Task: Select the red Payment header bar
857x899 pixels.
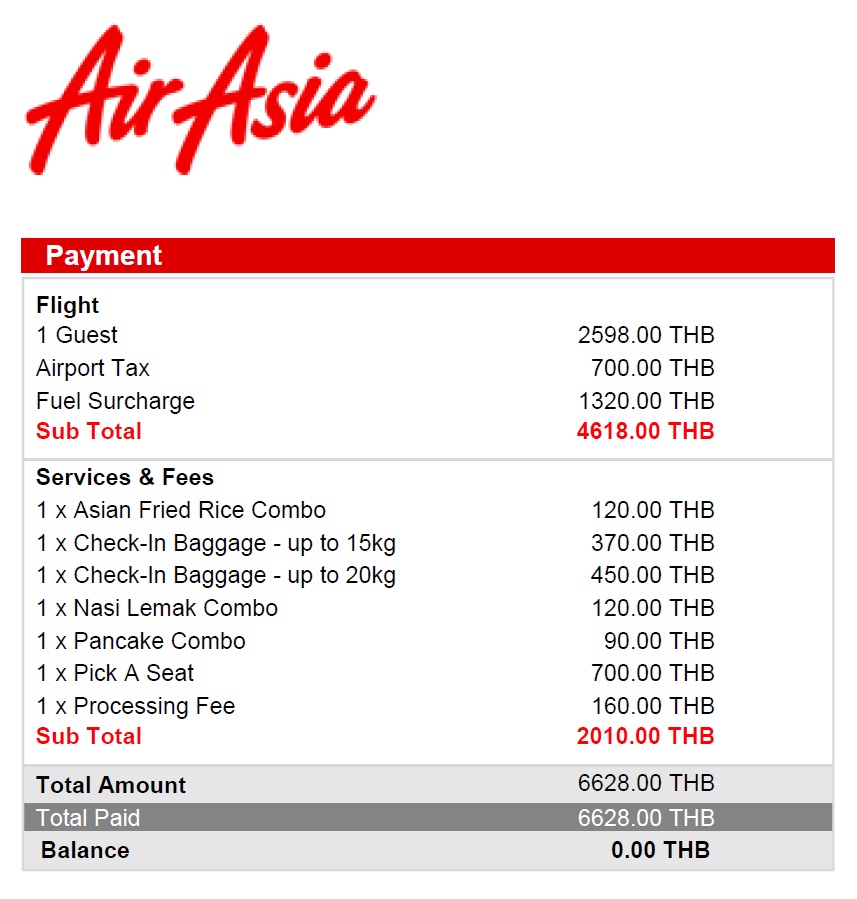Action: tap(428, 255)
